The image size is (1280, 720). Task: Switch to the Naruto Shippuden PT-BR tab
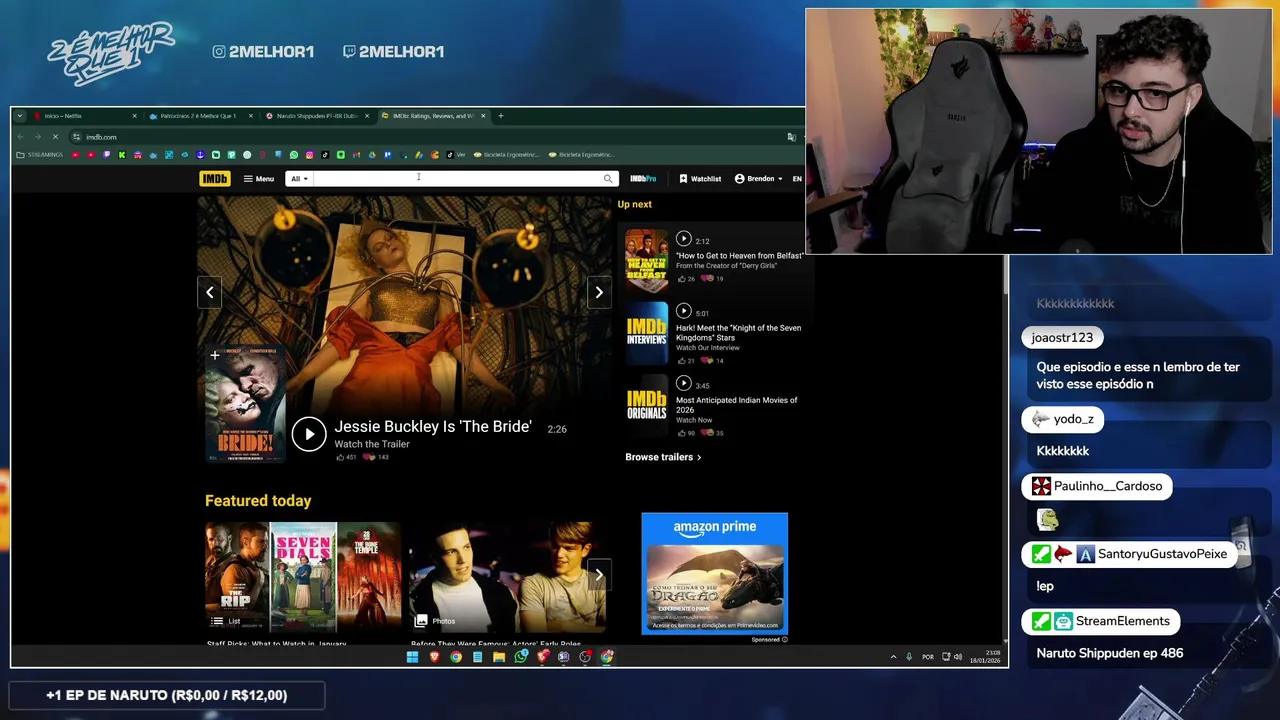click(x=317, y=116)
